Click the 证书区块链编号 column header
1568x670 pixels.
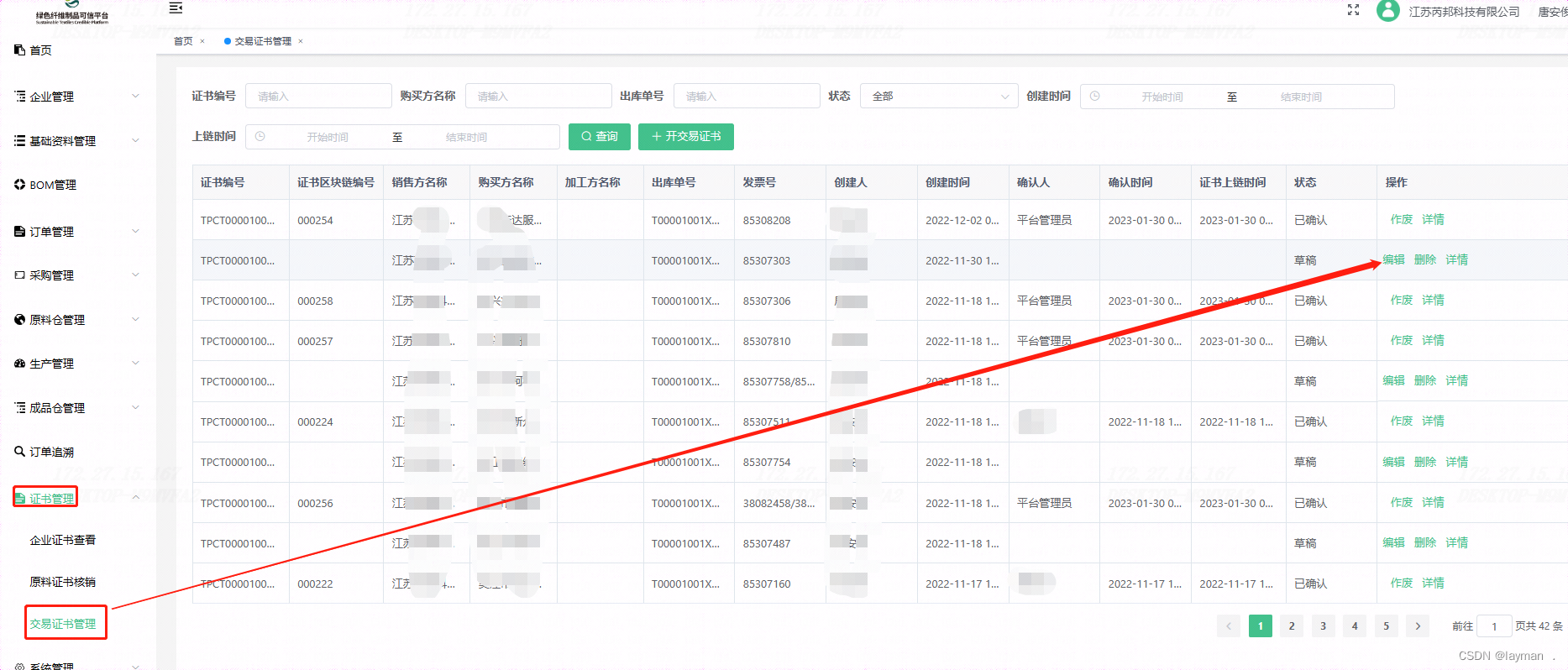coord(336,182)
